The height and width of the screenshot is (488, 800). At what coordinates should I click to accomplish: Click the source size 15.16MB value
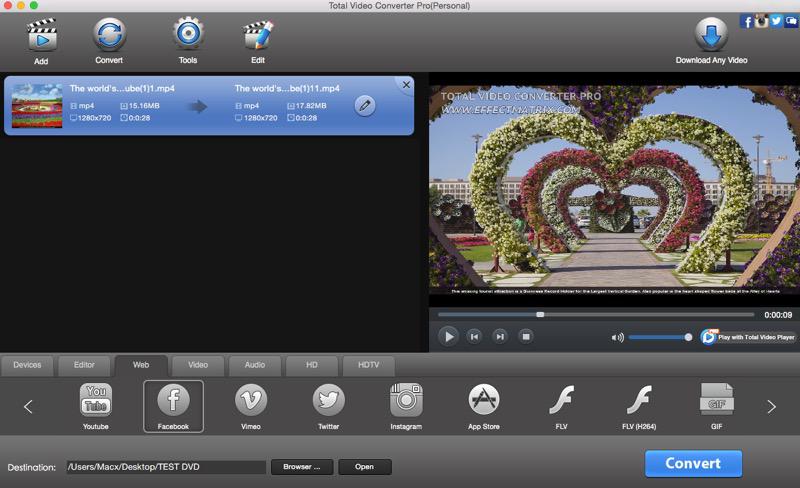coord(144,106)
